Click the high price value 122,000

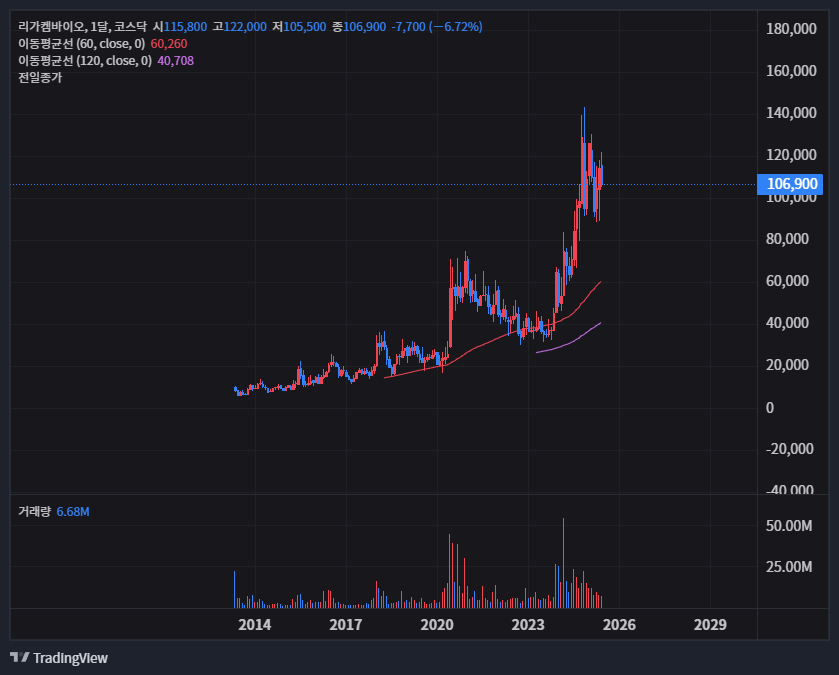(245, 27)
